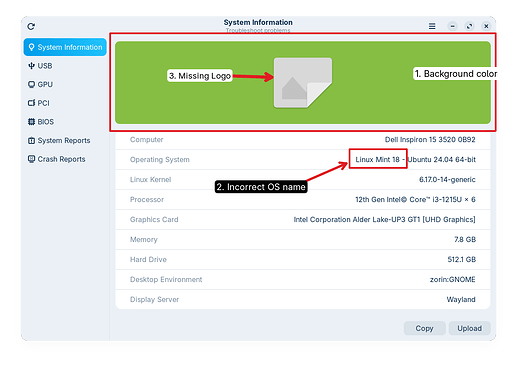
Task: Click the Display Server label
Action: click(154, 300)
